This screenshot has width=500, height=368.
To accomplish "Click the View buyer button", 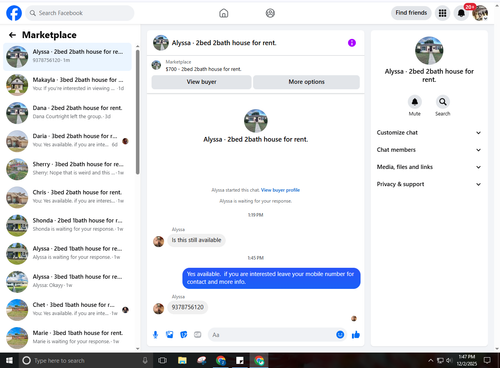I will [x=201, y=82].
